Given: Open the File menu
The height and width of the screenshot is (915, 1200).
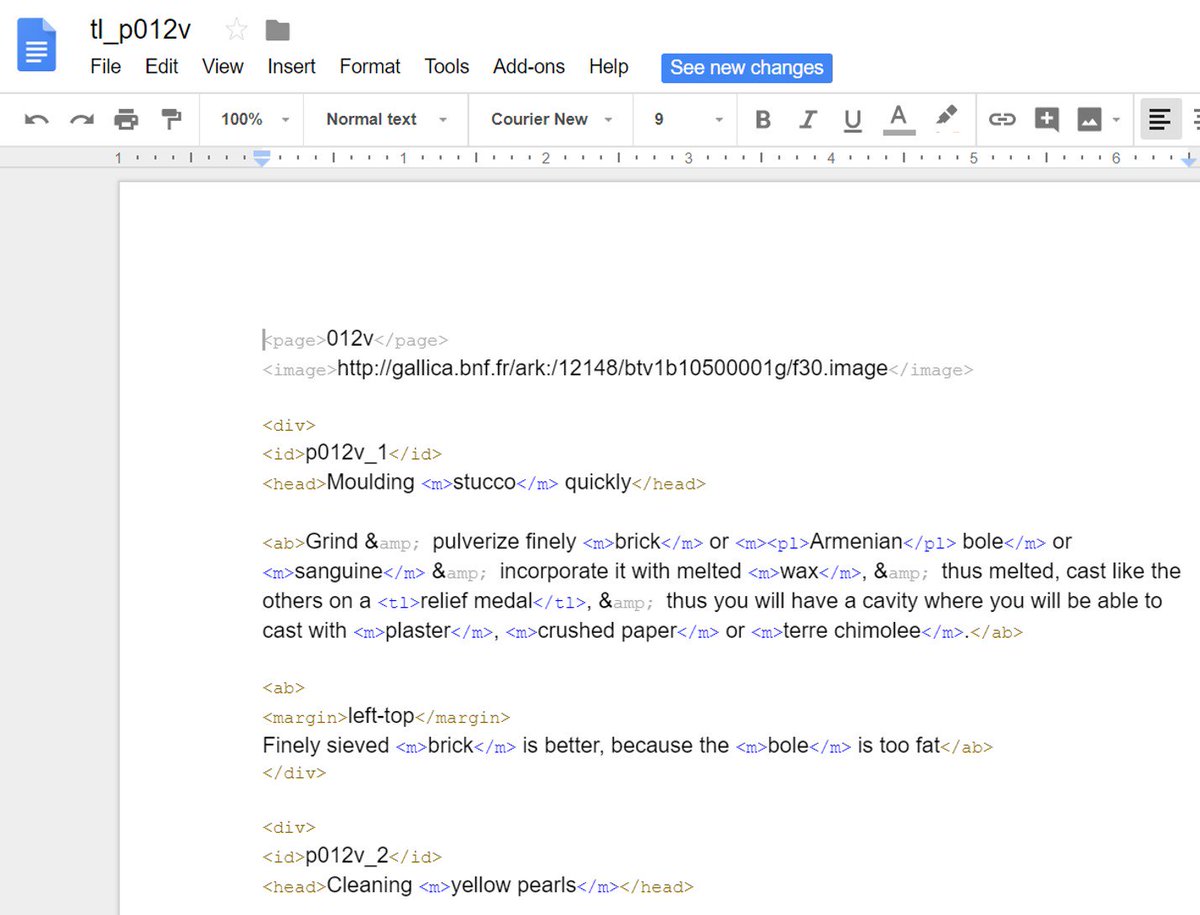Looking at the screenshot, I should (106, 67).
